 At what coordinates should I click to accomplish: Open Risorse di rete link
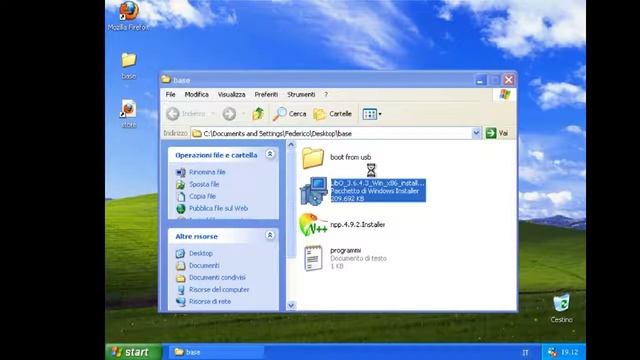(x=210, y=301)
